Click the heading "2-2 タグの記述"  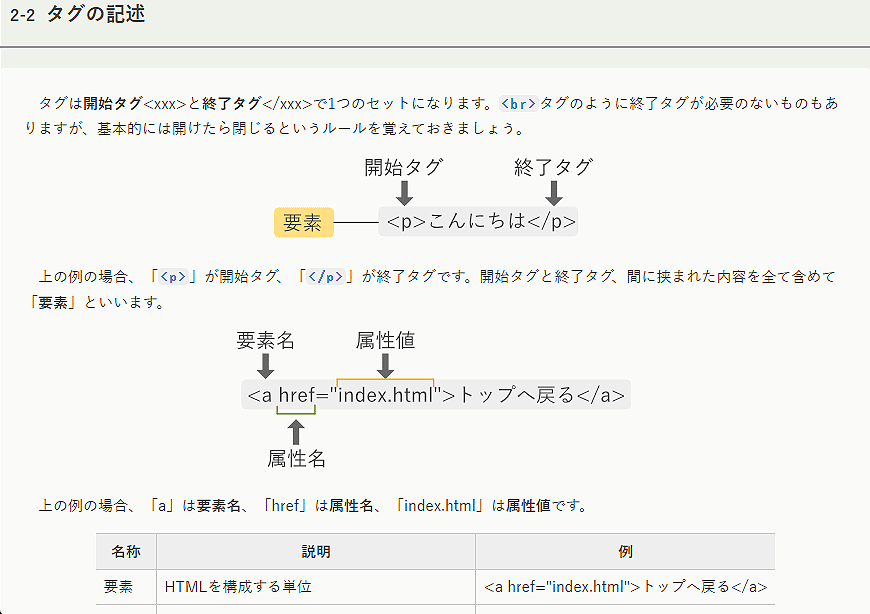(x=78, y=14)
